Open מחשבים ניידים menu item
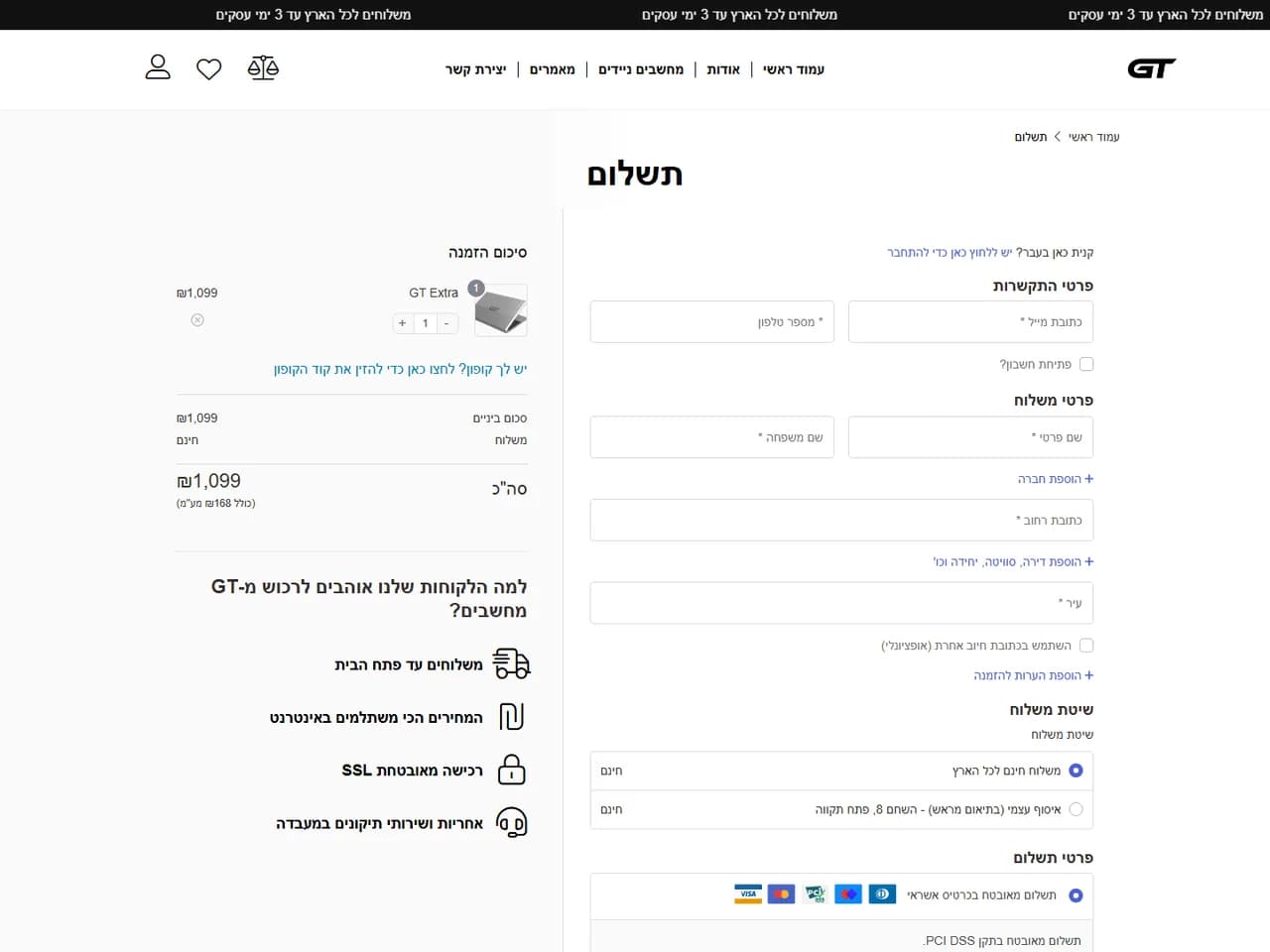The width and height of the screenshot is (1270, 952). 641,69
